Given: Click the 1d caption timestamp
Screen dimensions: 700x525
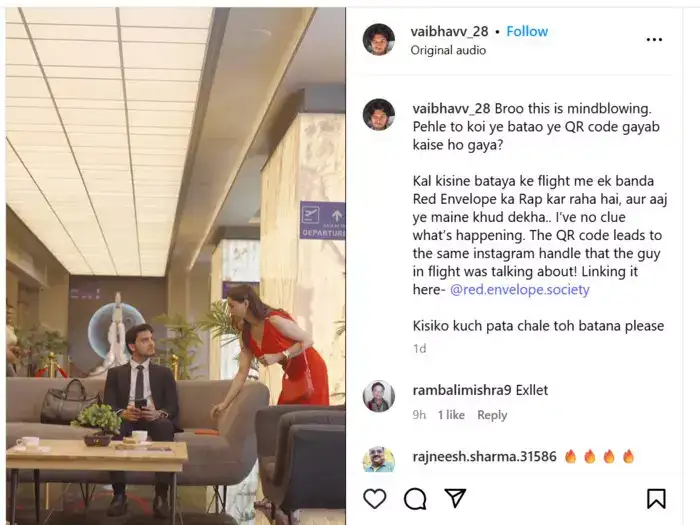Looking at the screenshot, I should pos(419,349).
